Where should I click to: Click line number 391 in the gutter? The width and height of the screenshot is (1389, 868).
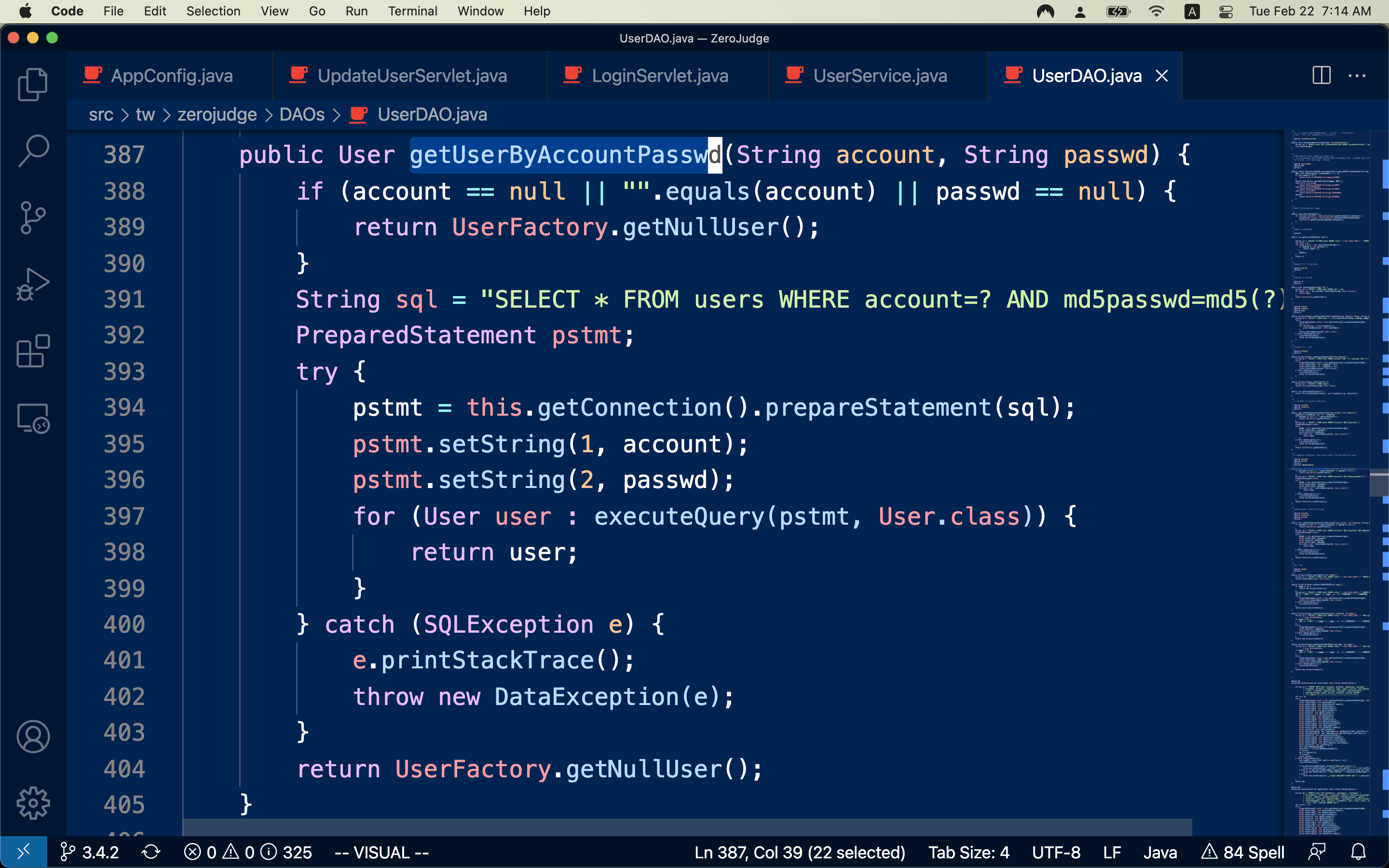[124, 299]
